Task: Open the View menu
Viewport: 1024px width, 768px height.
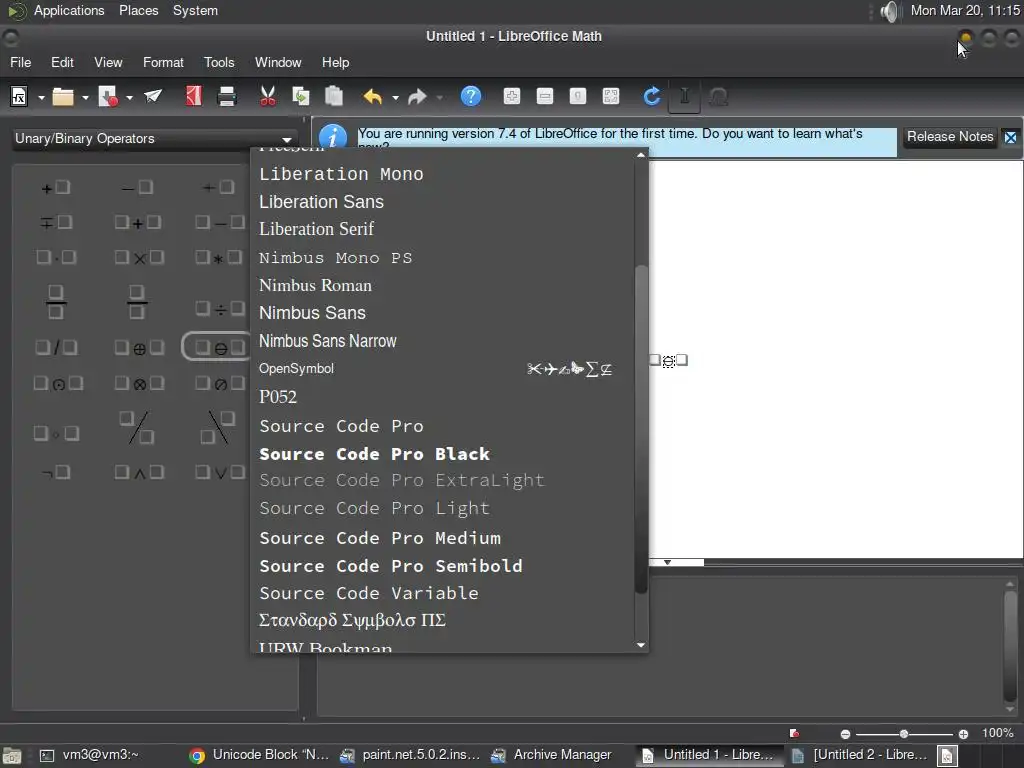Action: 108,62
